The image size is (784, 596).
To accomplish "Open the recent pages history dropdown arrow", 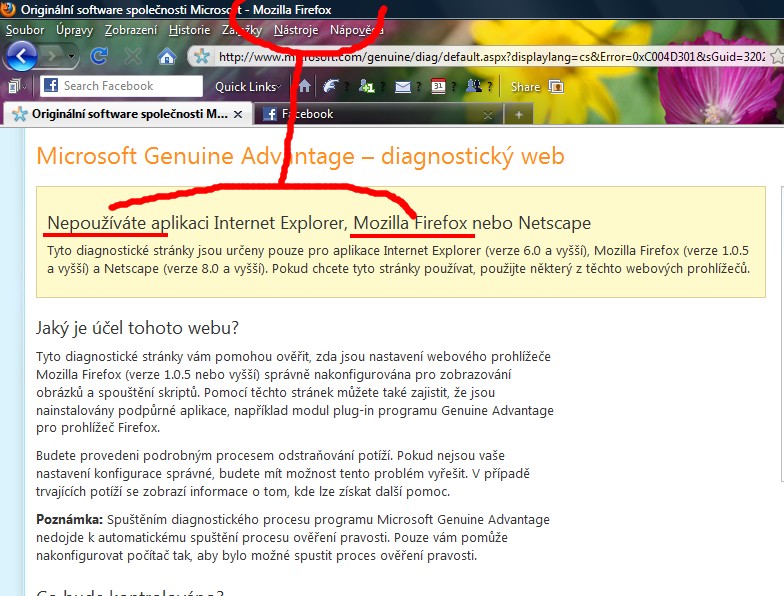I will [x=72, y=56].
